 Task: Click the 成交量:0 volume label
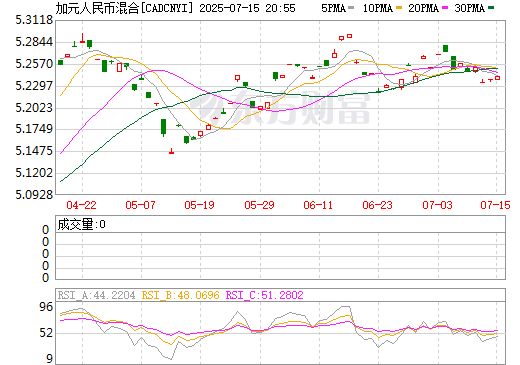[82, 224]
